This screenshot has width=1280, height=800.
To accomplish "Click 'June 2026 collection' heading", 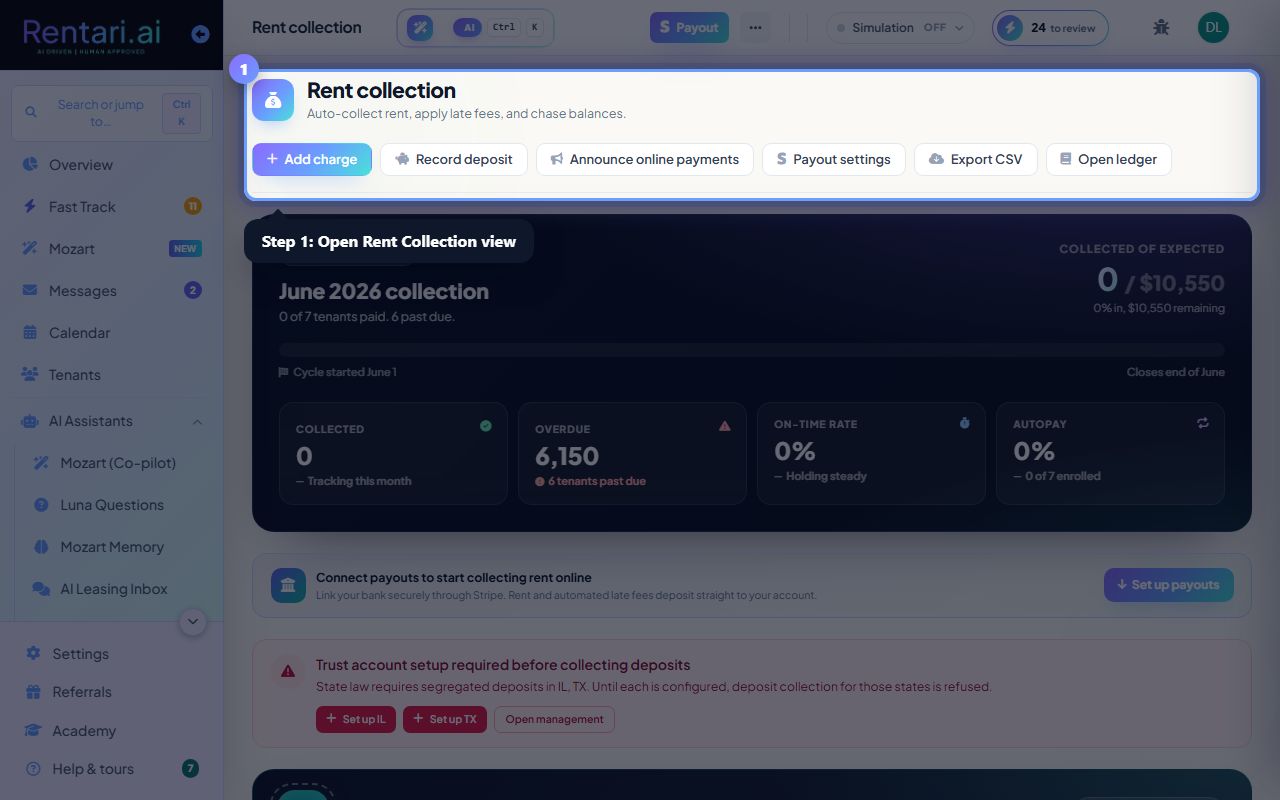I will (384, 291).
